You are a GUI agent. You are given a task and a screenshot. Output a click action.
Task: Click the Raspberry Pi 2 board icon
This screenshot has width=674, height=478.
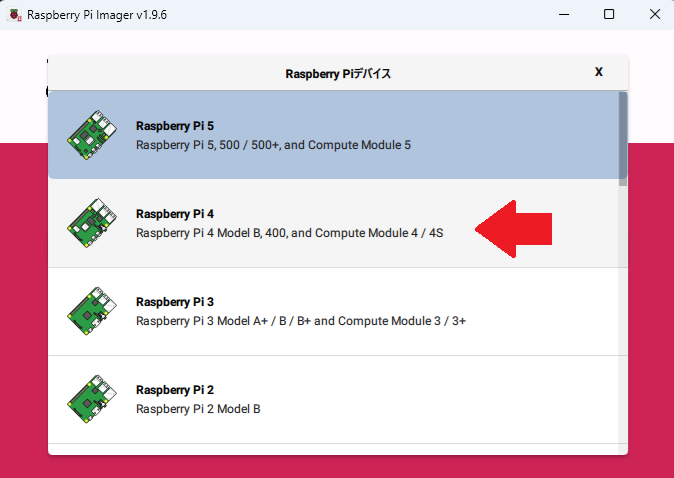point(90,399)
